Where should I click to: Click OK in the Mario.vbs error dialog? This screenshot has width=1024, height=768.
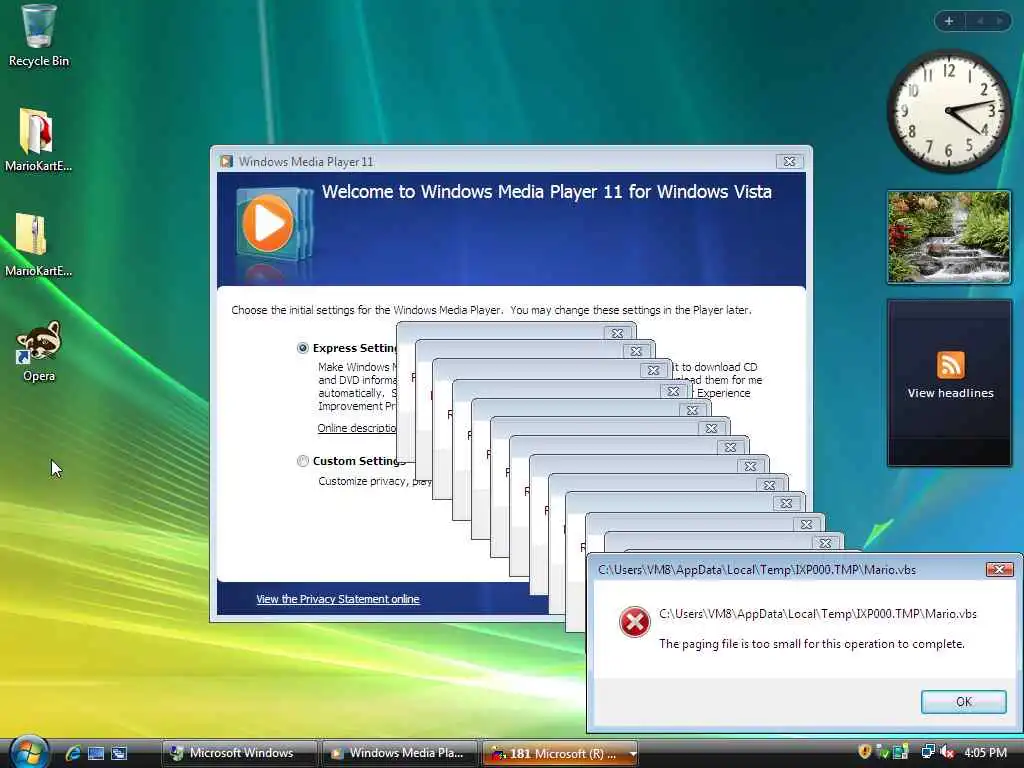tap(963, 701)
